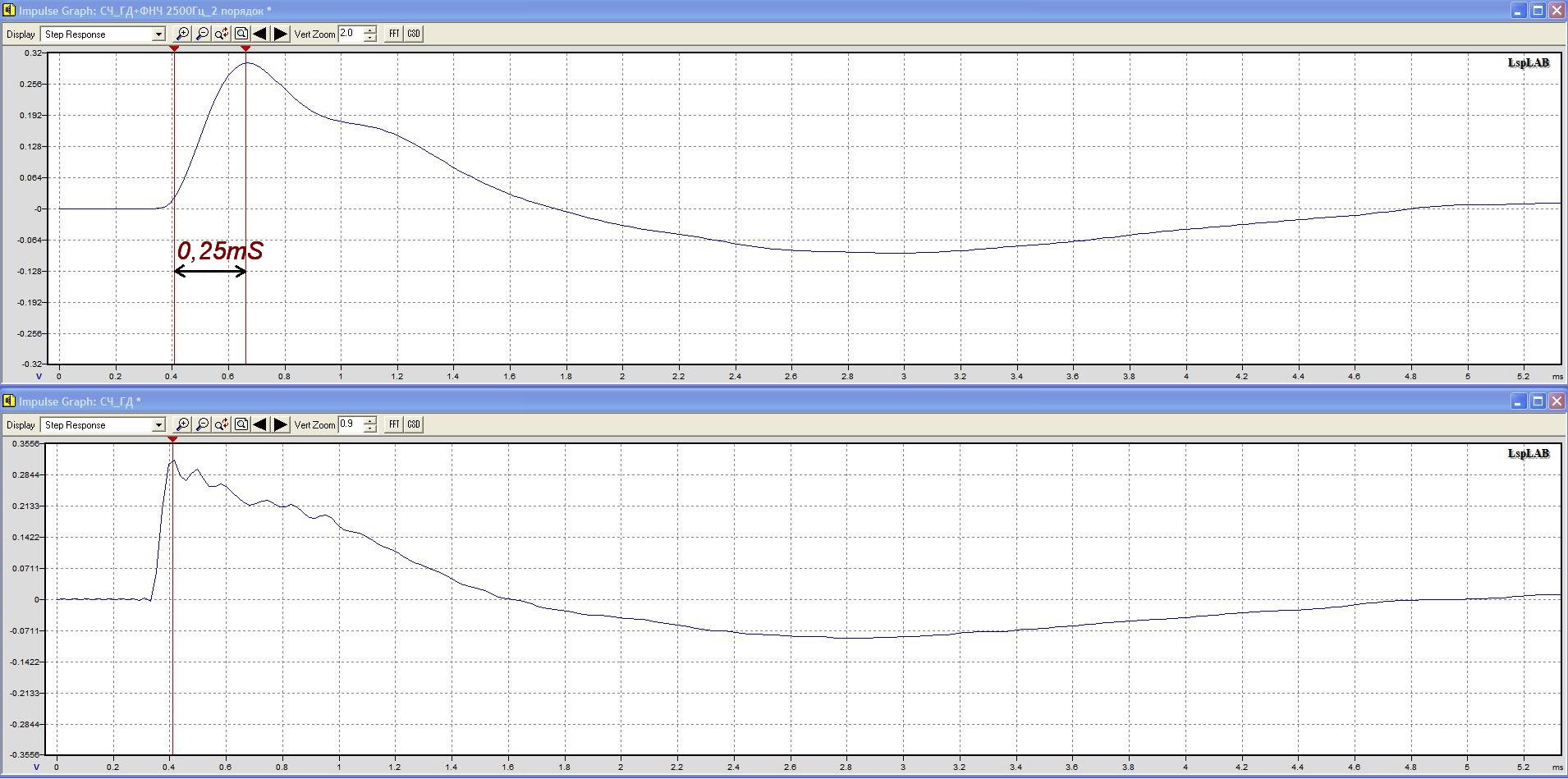Click the red marker at the upper graph's peak

pyautogui.click(x=245, y=49)
